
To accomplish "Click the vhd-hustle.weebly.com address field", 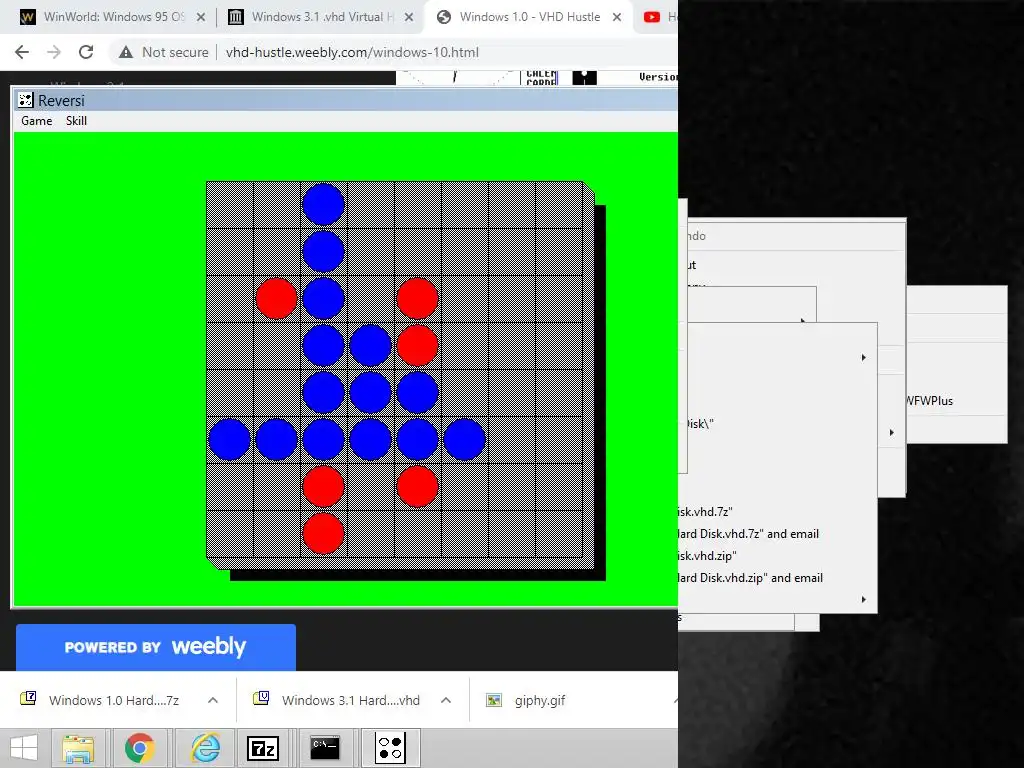I will coord(352,52).
